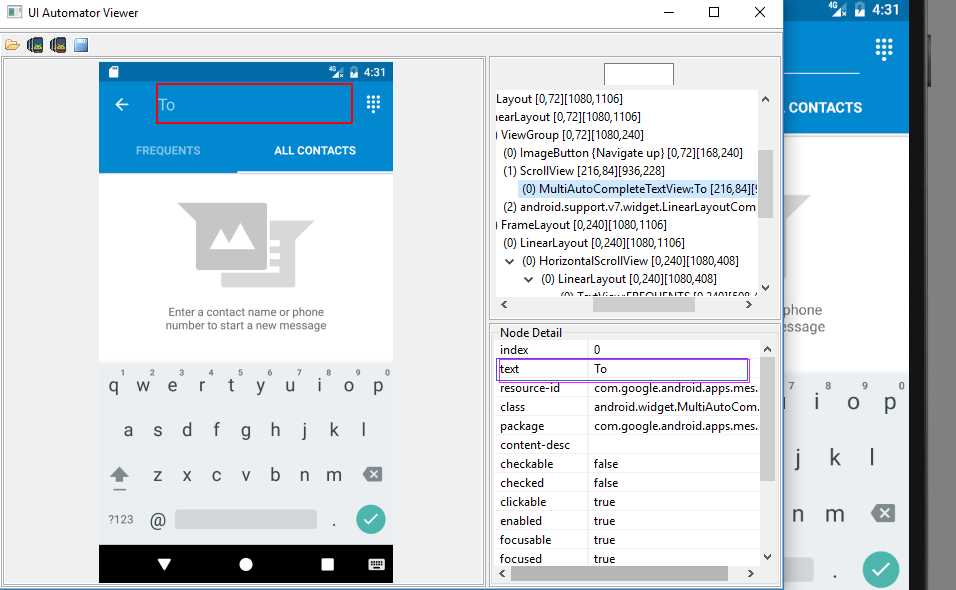This screenshot has height=590, width=956.
Task: Tap the k key in the emulator window
Action: [835, 457]
